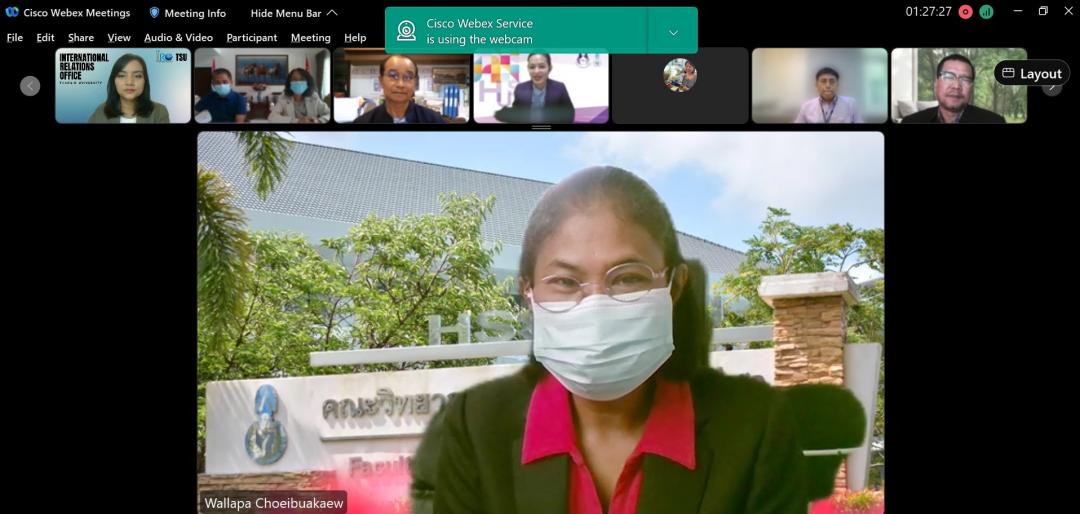1080x514 pixels.
Task: Open the Audio & Video menu
Action: (x=178, y=38)
